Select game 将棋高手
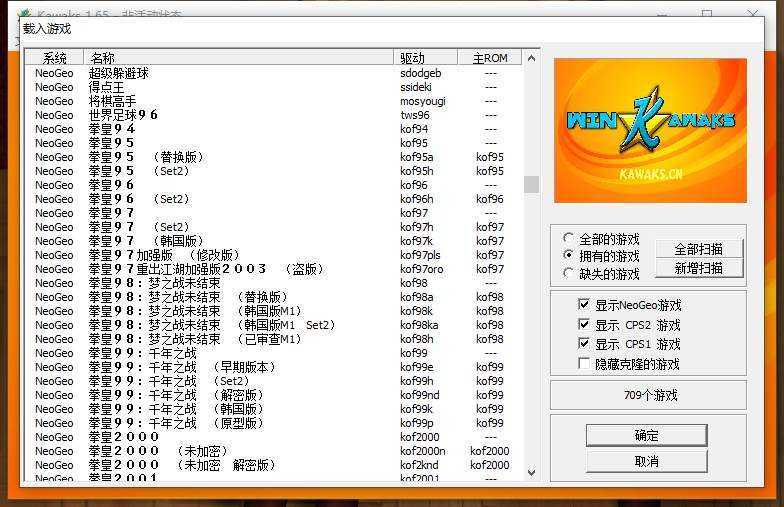Viewport: 784px width, 507px height. point(274,101)
